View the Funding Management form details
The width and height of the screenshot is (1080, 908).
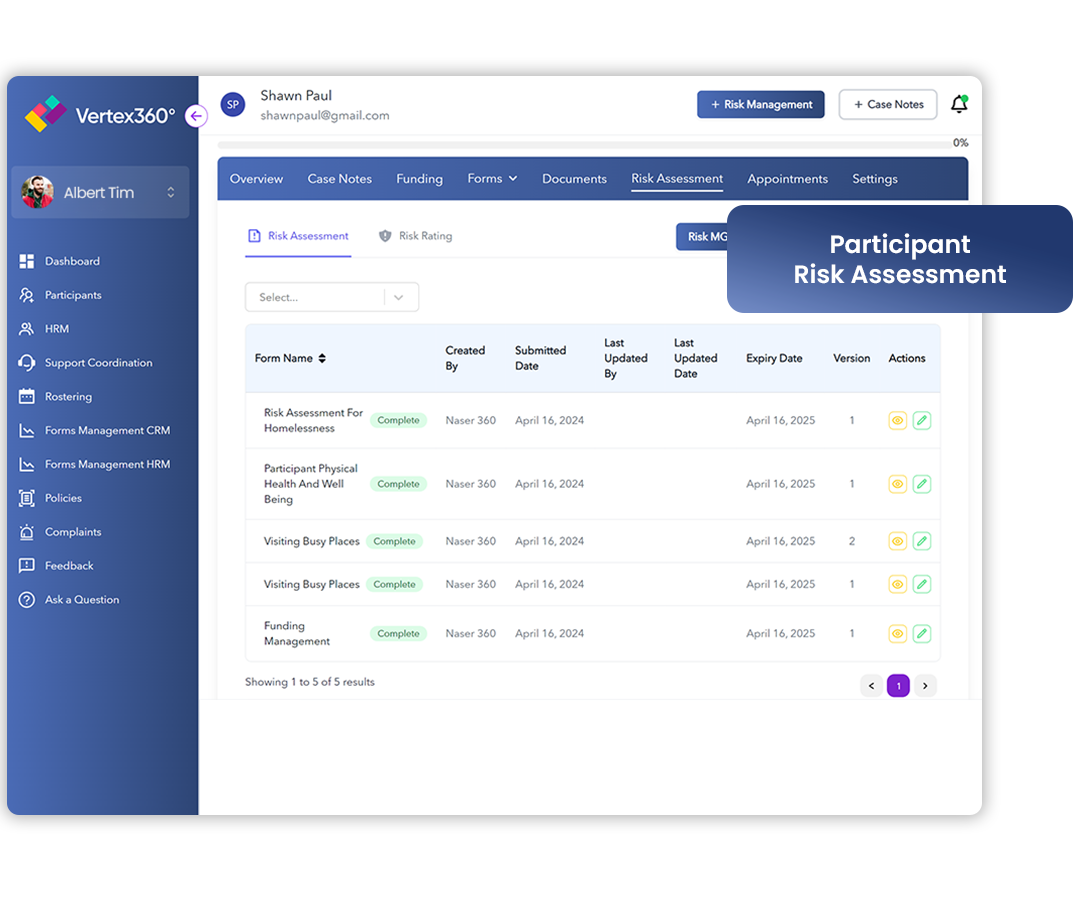coord(897,633)
